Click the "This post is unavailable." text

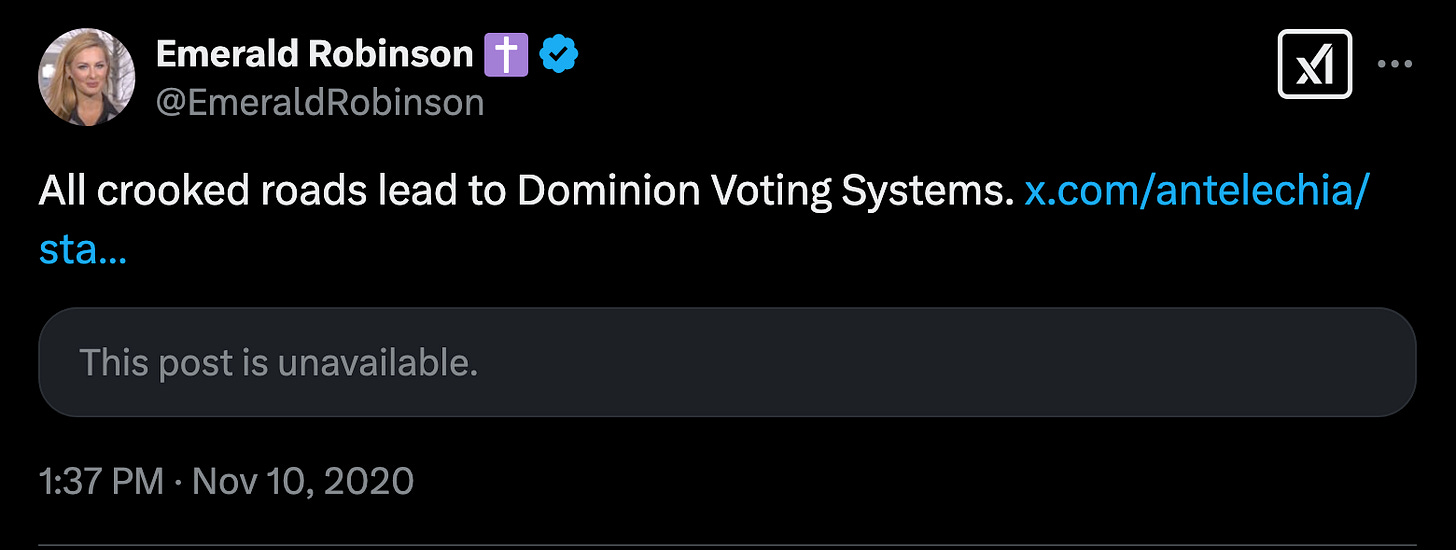(x=278, y=362)
